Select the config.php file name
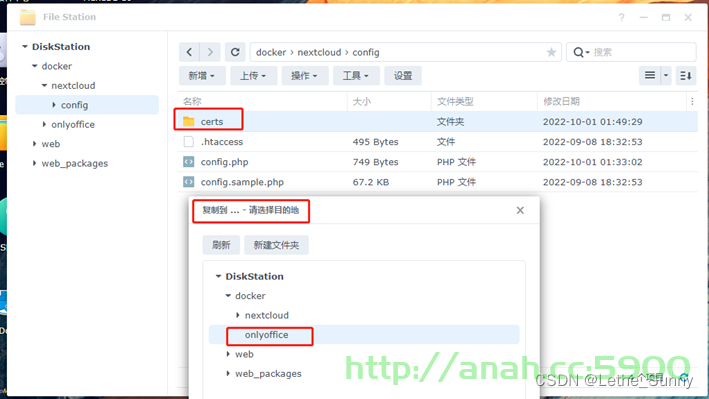This screenshot has height=399, width=709. (224, 162)
